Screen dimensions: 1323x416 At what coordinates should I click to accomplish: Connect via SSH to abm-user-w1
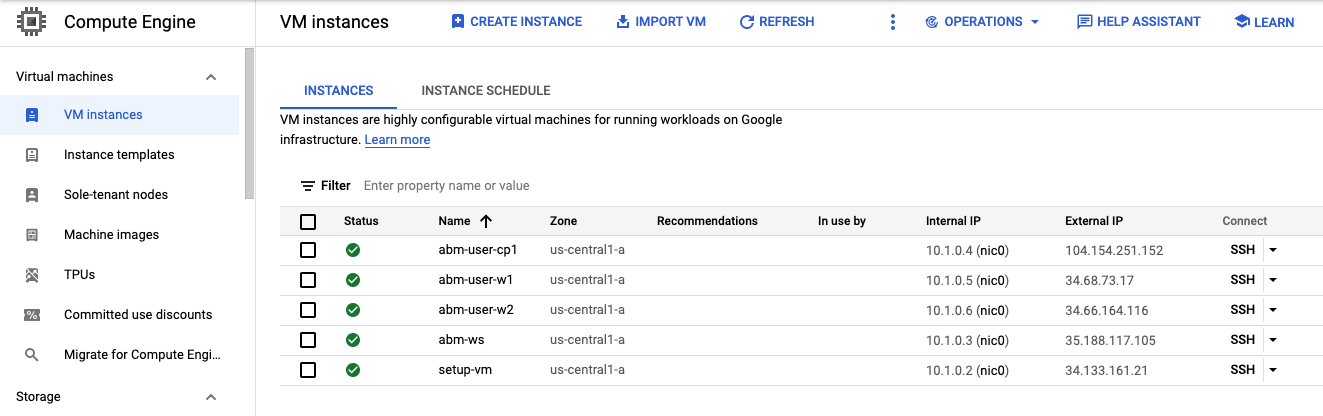point(1242,280)
